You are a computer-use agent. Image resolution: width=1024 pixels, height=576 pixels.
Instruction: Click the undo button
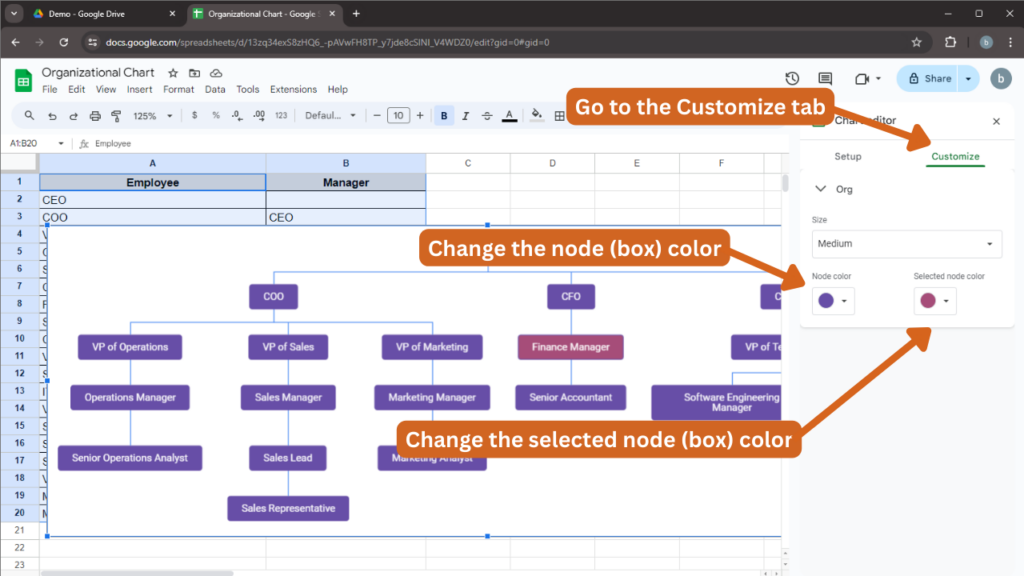(53, 115)
